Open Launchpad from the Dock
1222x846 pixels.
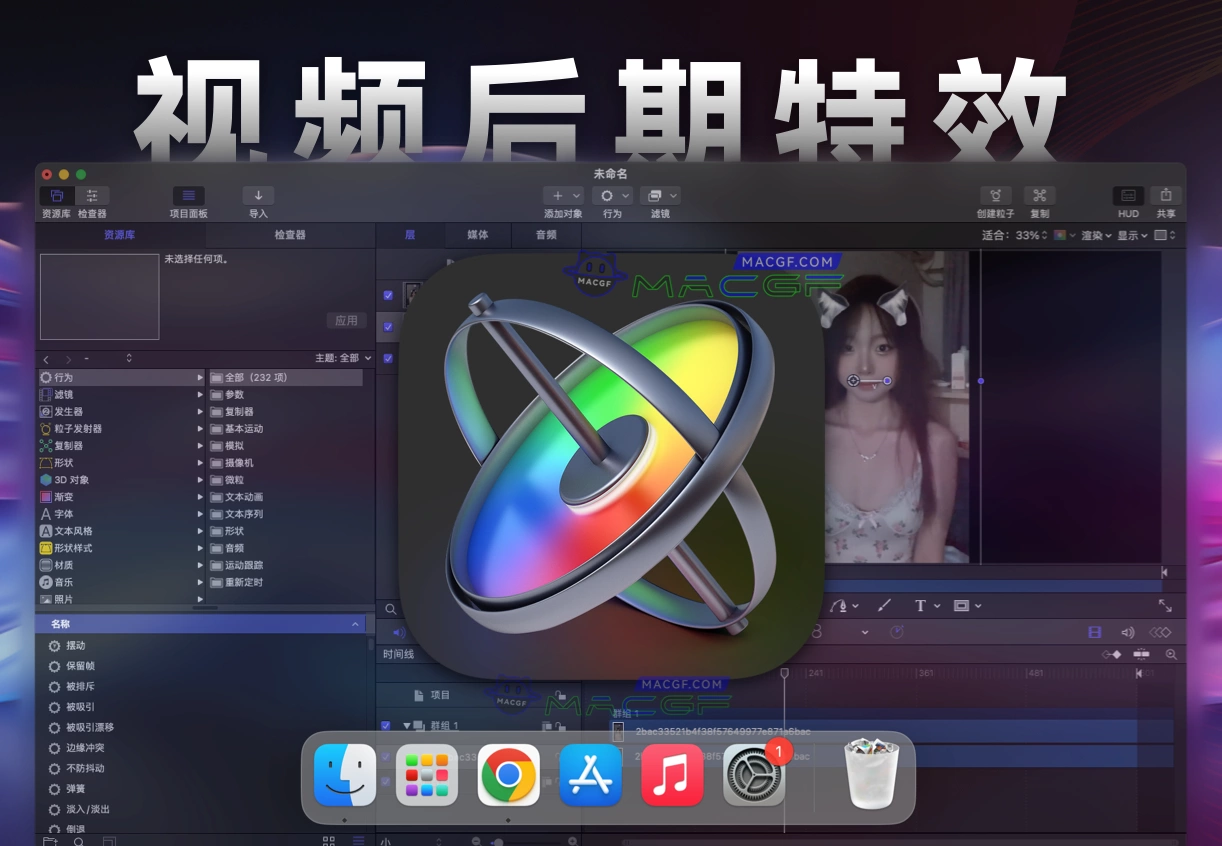click(x=427, y=775)
